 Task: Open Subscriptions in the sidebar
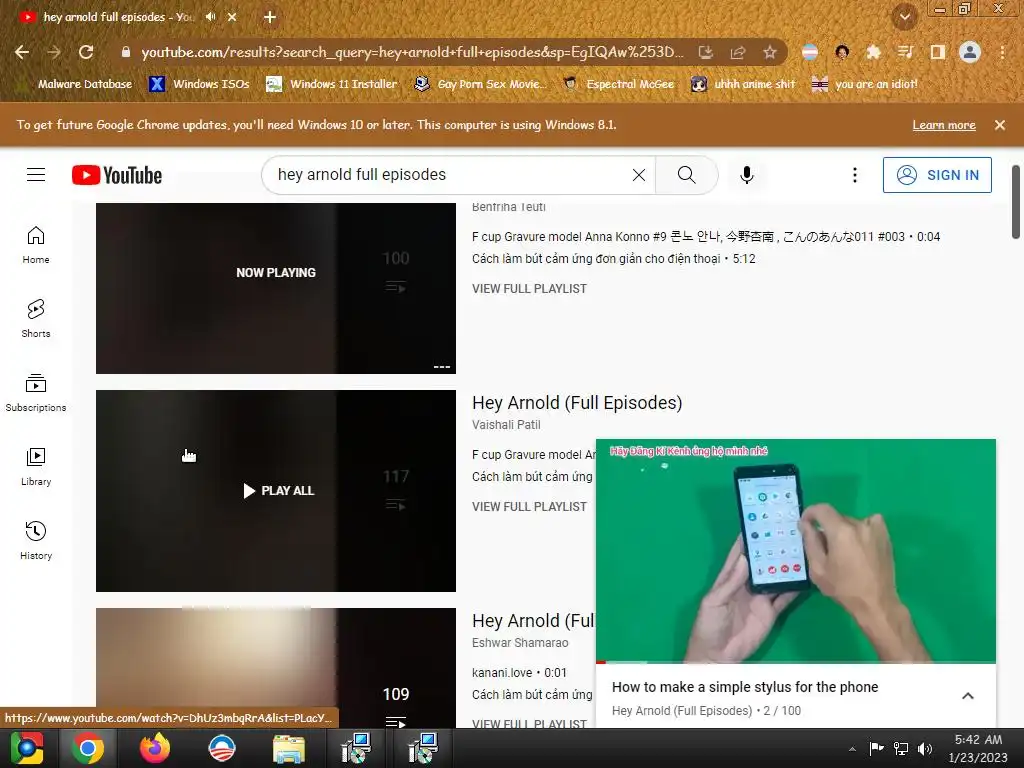(x=36, y=392)
